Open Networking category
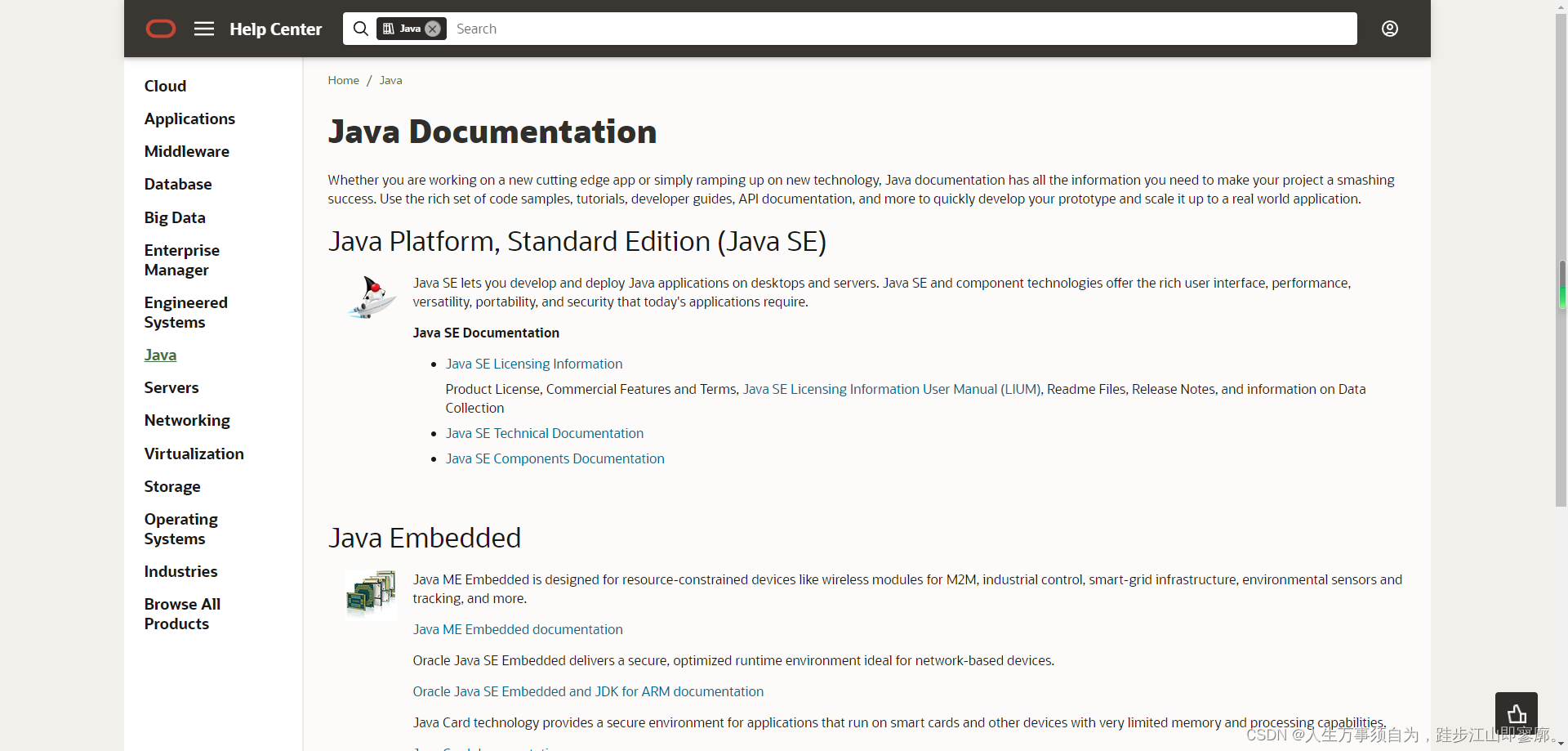Screen dimensions: 1568x751 tap(187, 420)
